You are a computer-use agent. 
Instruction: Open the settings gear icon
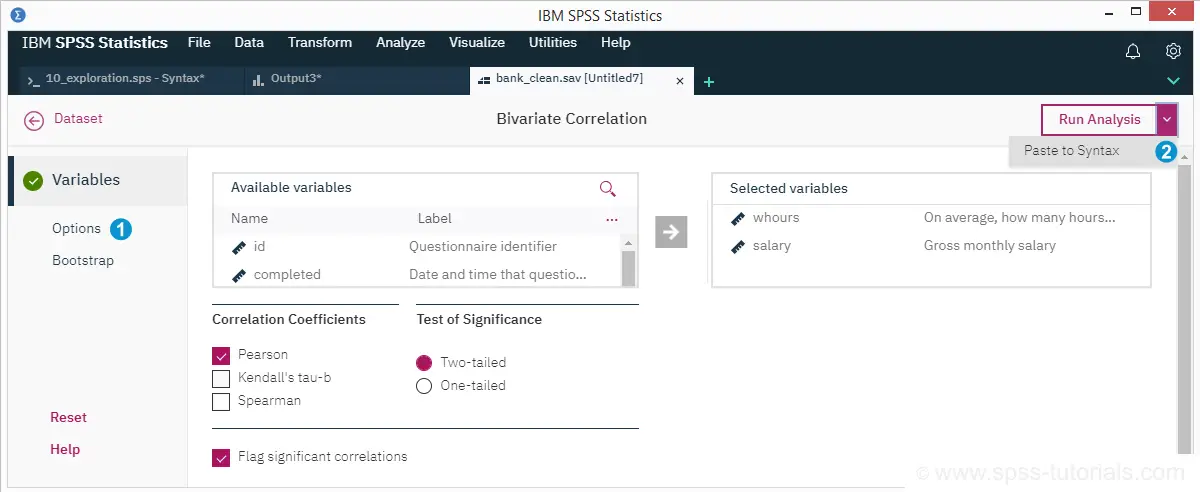pos(1174,51)
